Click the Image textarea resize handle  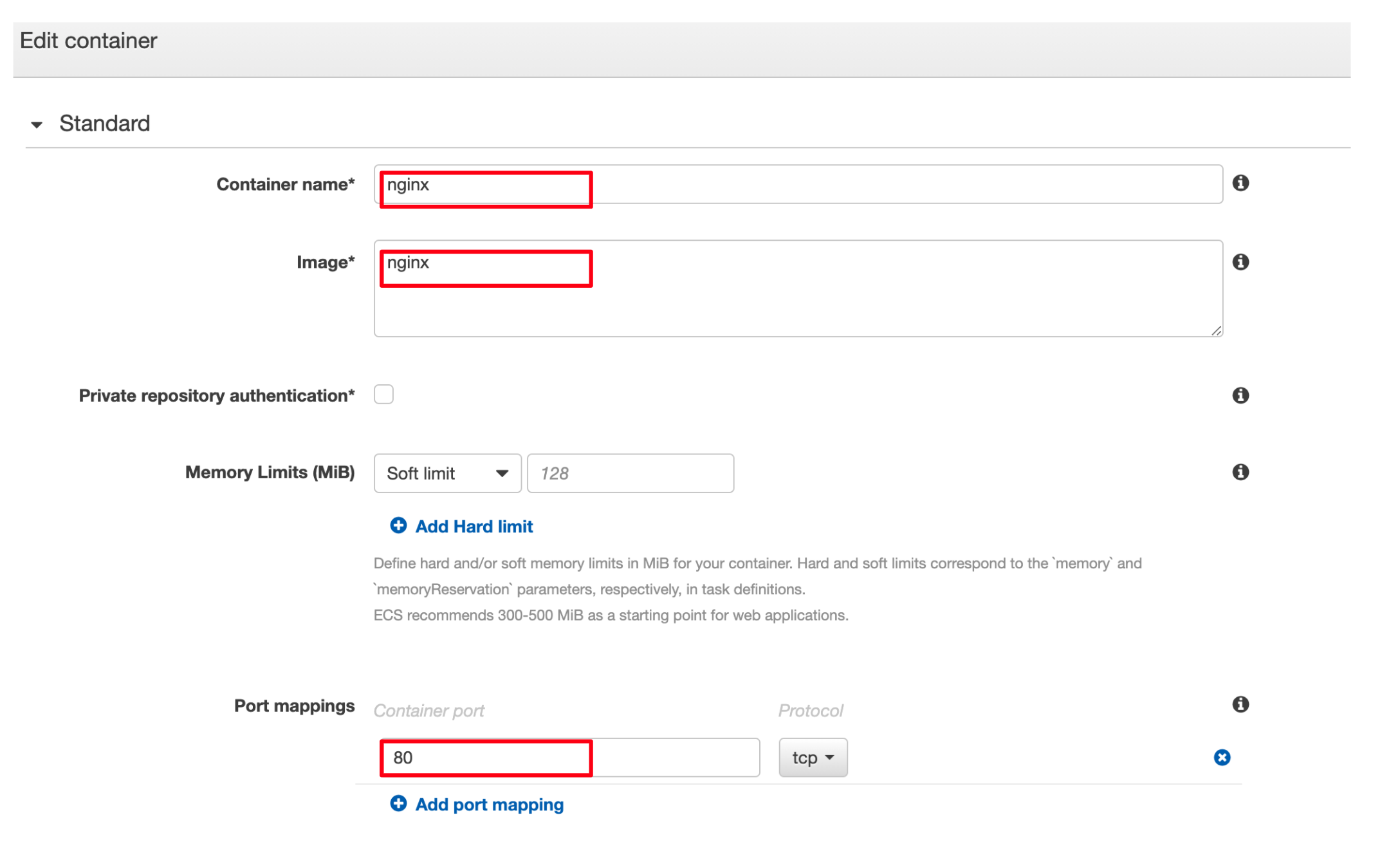point(1215,331)
